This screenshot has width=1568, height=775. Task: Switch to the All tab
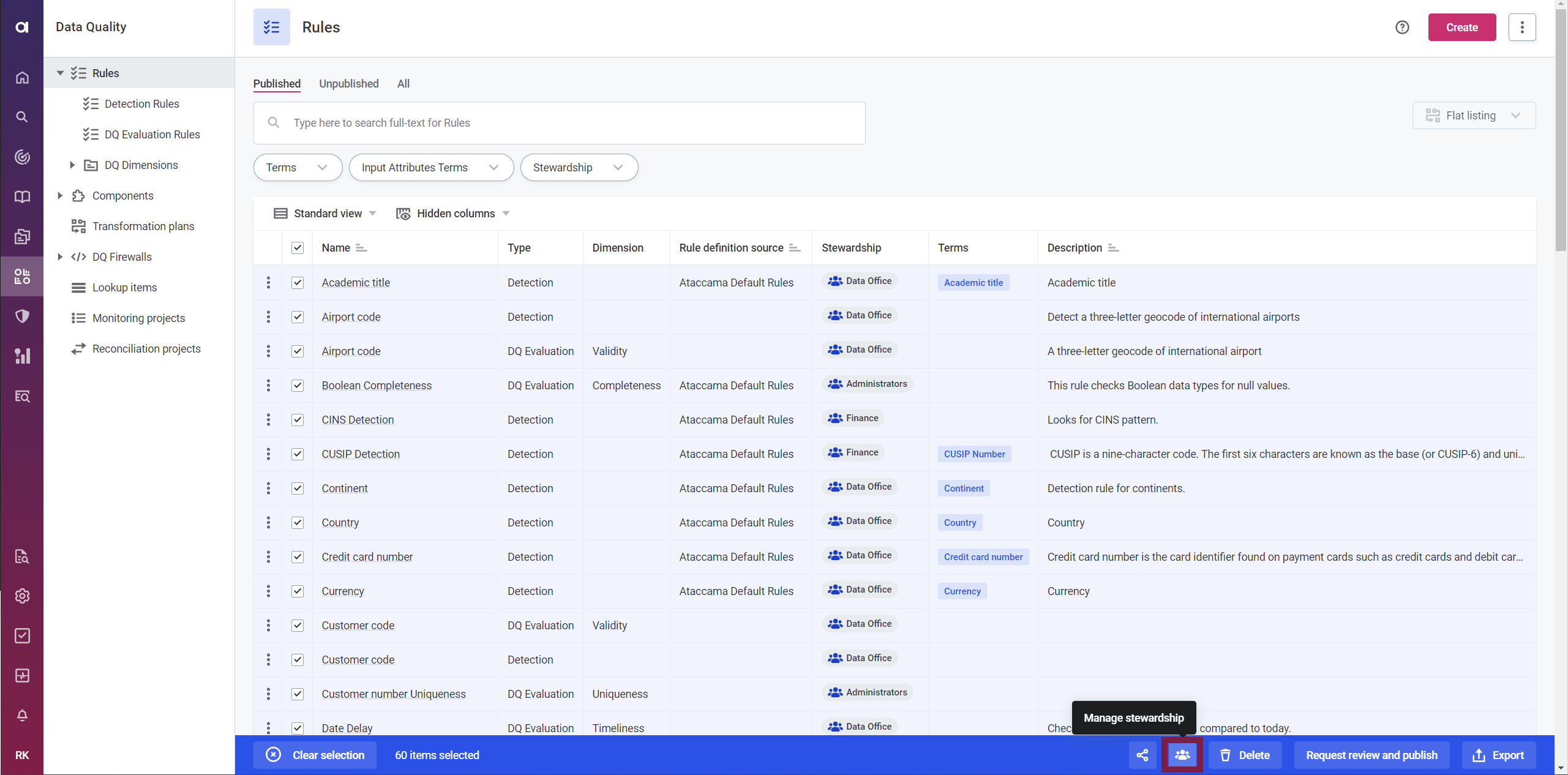tap(403, 83)
